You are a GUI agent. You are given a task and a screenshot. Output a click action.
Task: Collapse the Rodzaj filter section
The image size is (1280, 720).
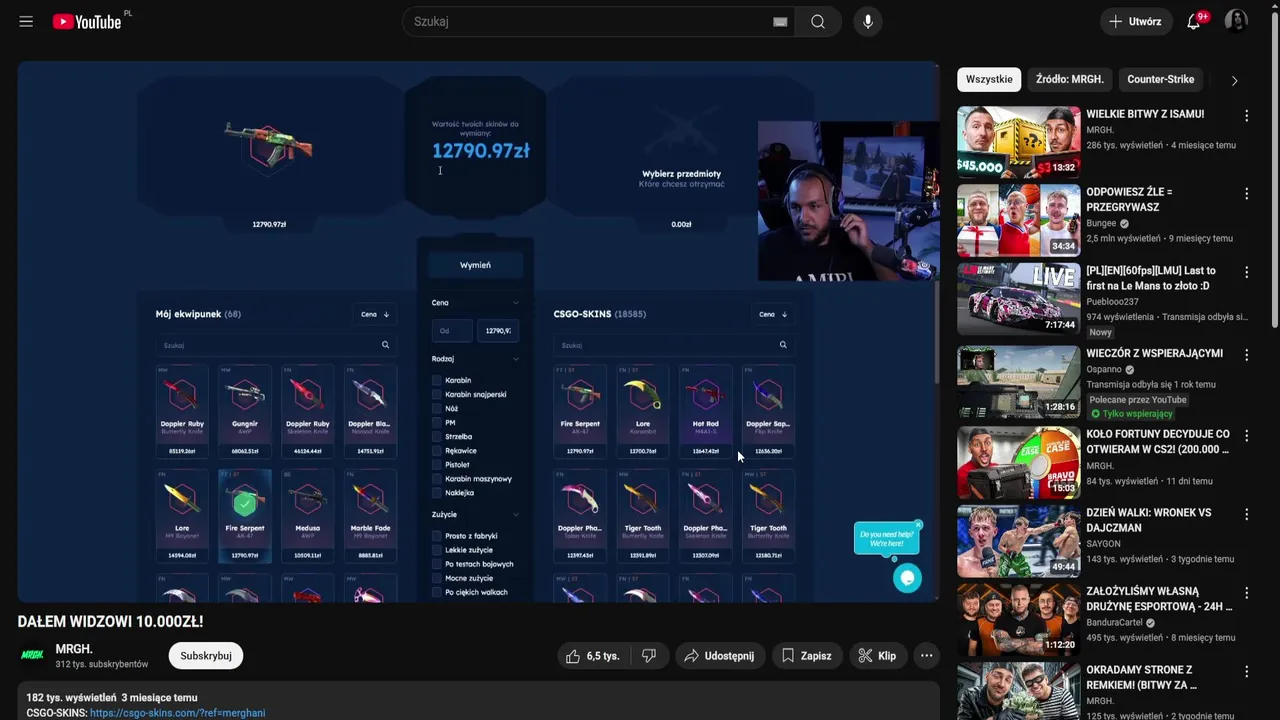(x=516, y=358)
